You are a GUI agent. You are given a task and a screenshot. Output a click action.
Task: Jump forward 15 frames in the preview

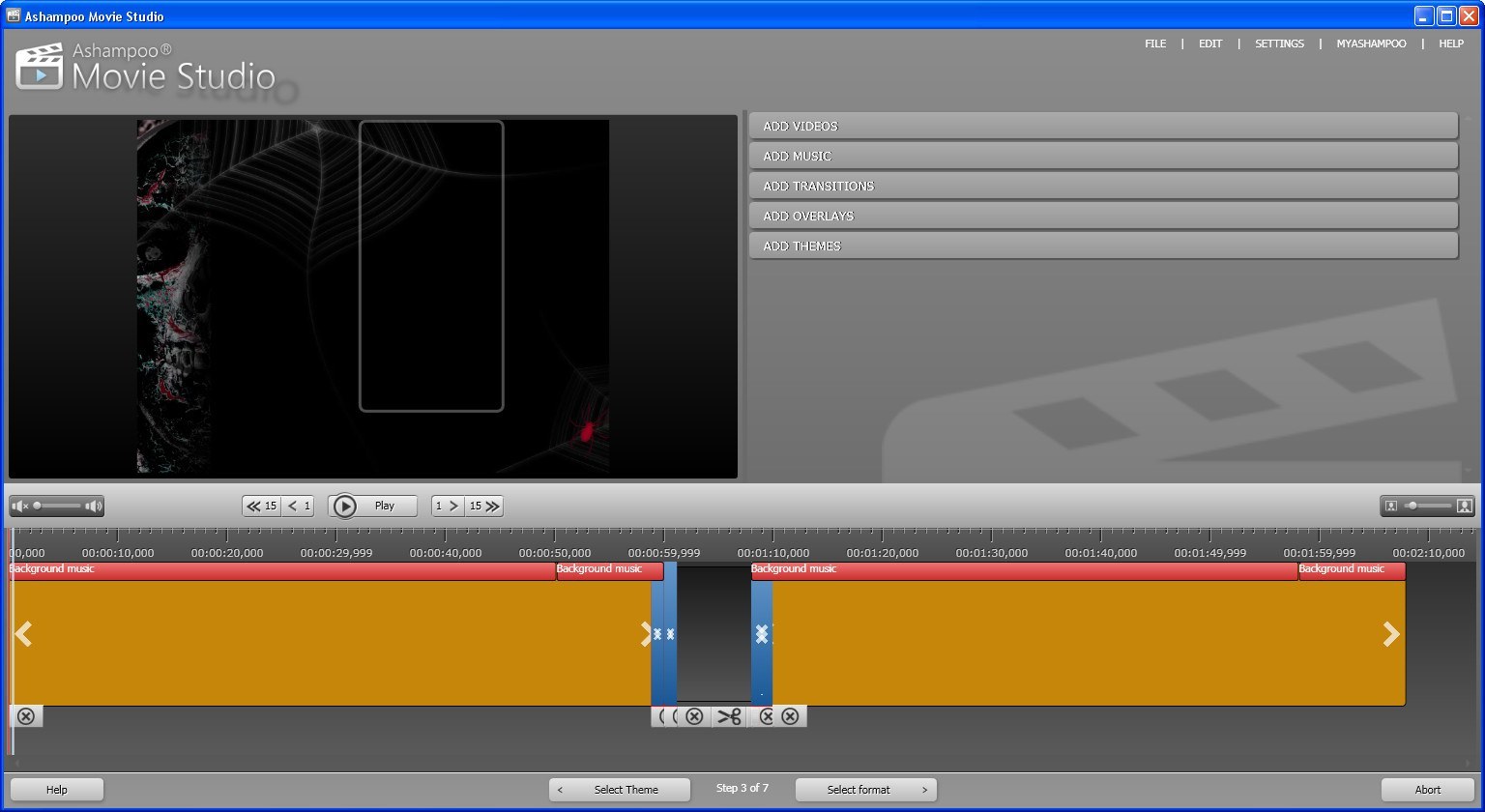point(484,505)
